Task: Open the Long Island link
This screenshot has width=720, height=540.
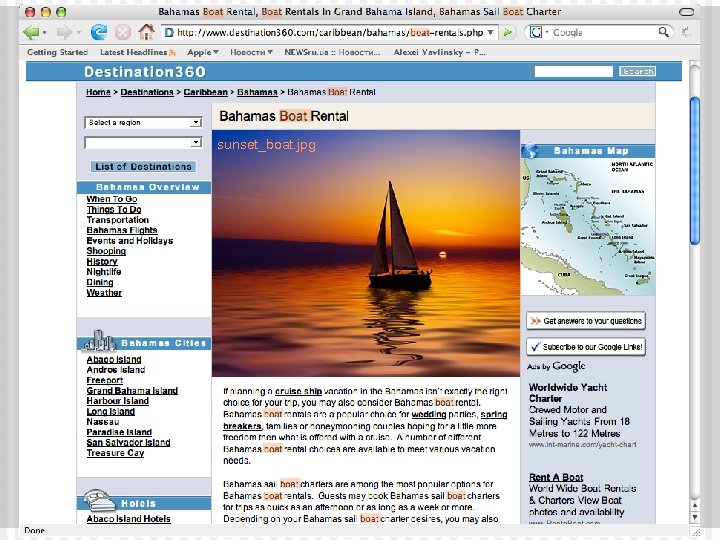Action: click(x=111, y=411)
